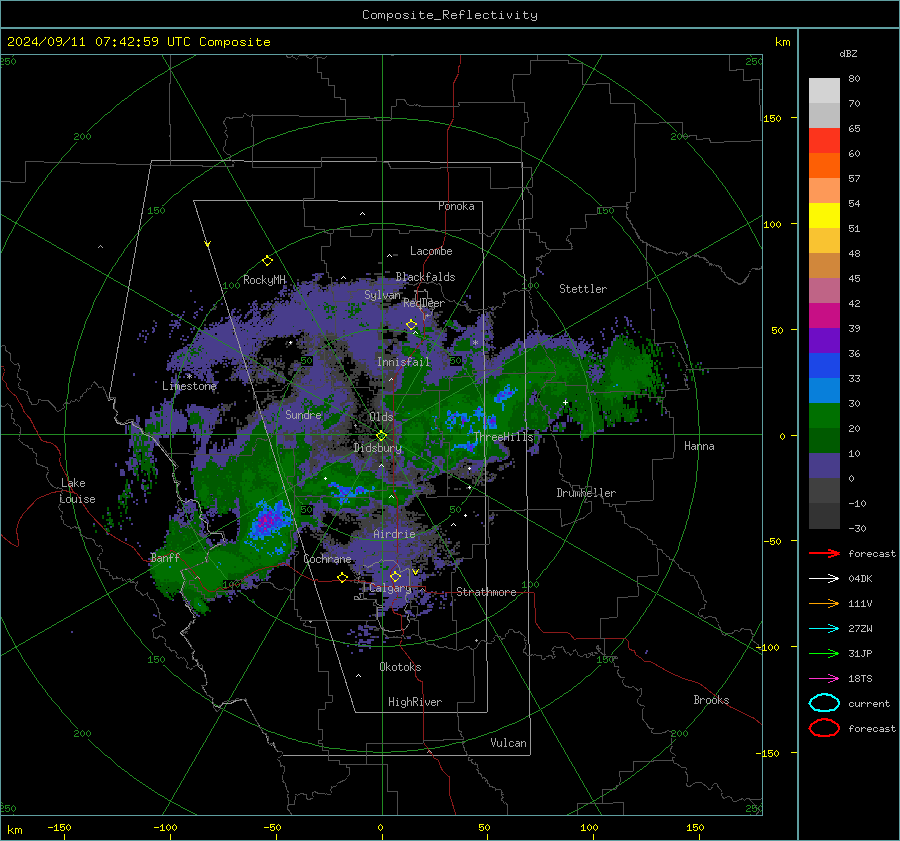Viewport: 900px width, 841px height.
Task: Select the magenta swatch between 42 and 39
Action: point(824,316)
